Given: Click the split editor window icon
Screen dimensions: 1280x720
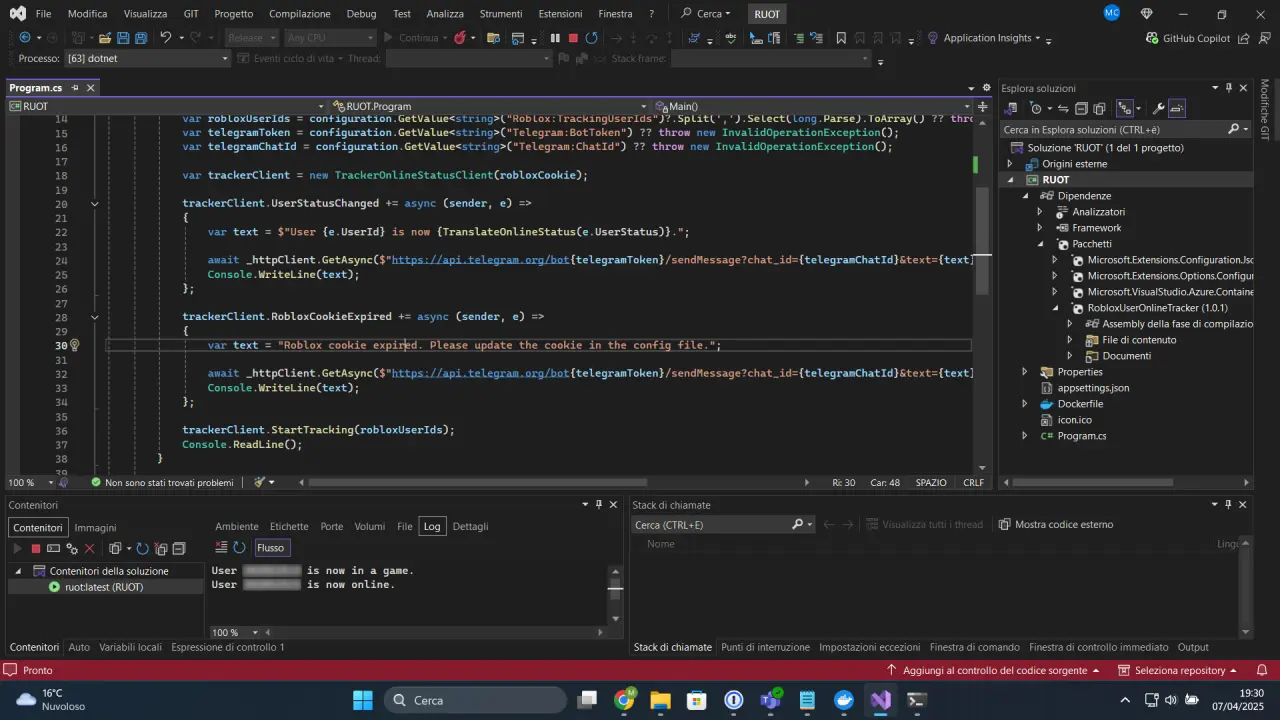Looking at the screenshot, I should (x=981, y=106).
